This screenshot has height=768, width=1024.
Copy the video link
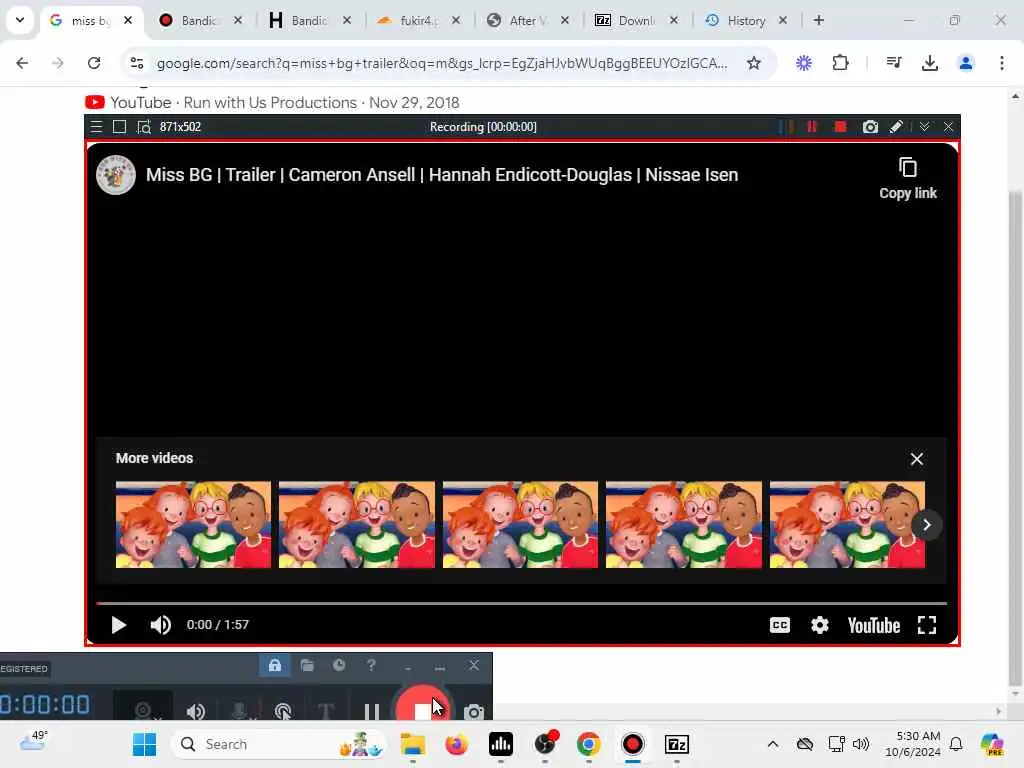coord(908,178)
